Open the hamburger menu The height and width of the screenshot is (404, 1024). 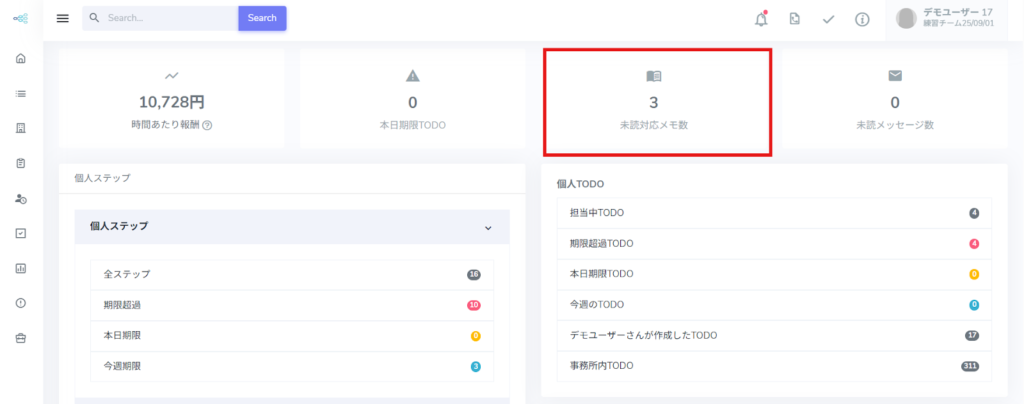(63, 18)
